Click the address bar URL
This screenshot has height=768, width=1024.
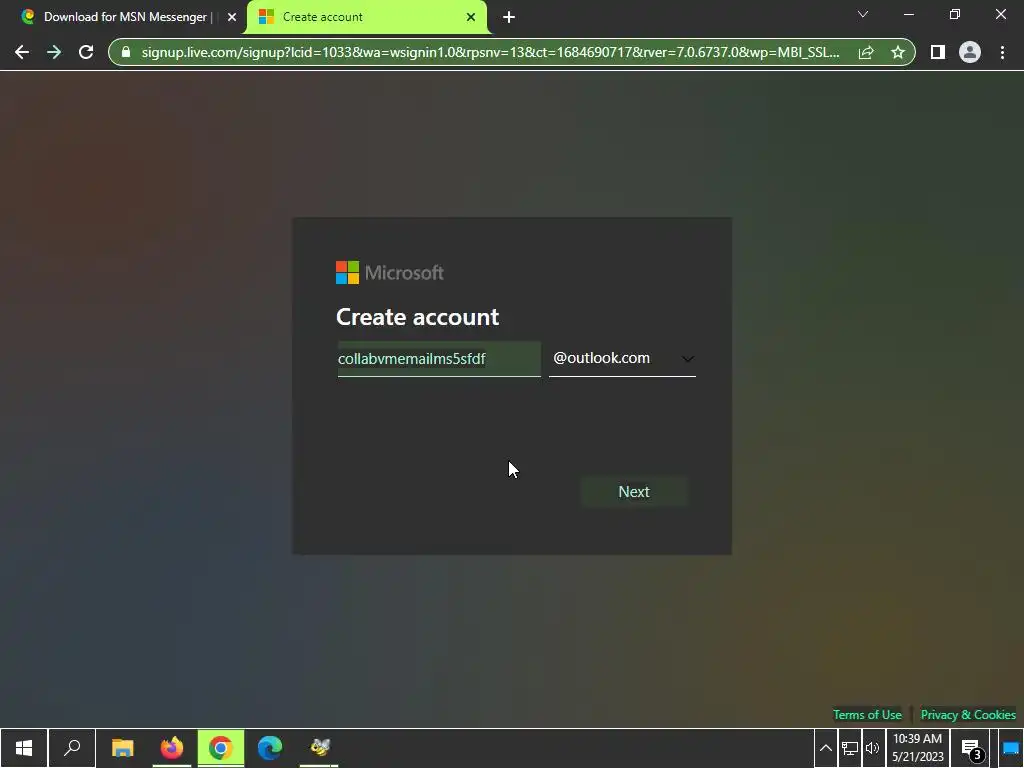click(x=490, y=52)
